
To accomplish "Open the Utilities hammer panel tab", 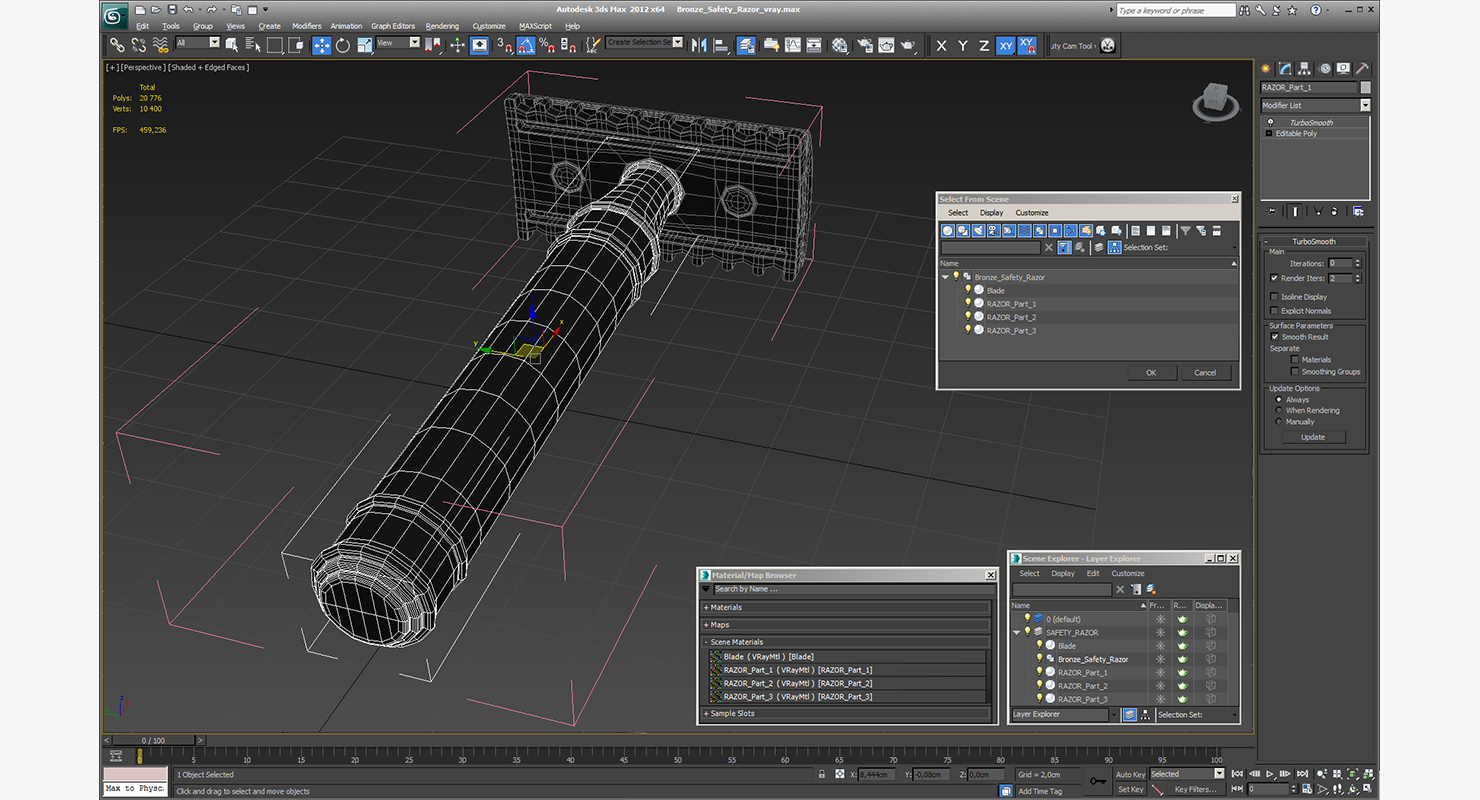I will point(1361,69).
